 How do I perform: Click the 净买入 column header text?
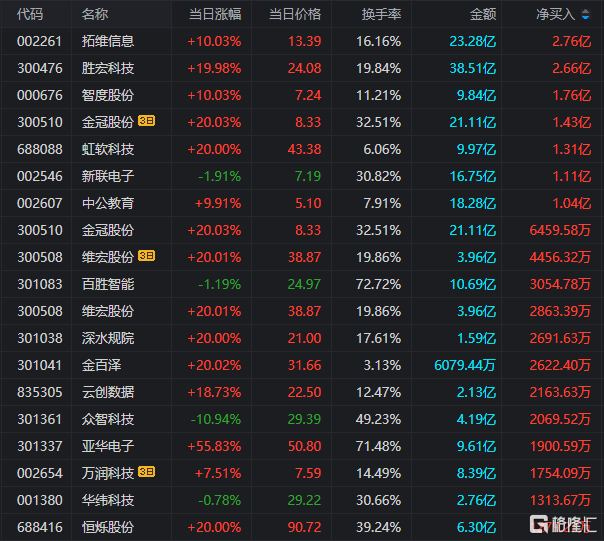point(556,14)
